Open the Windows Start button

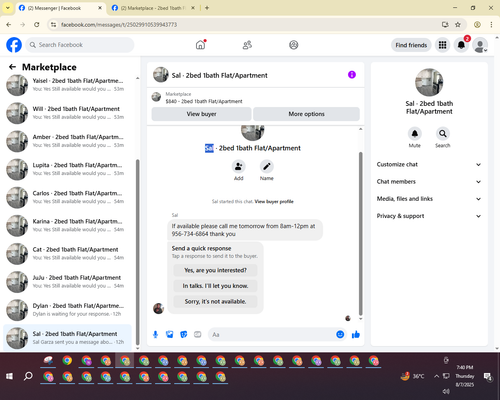(x=9, y=376)
